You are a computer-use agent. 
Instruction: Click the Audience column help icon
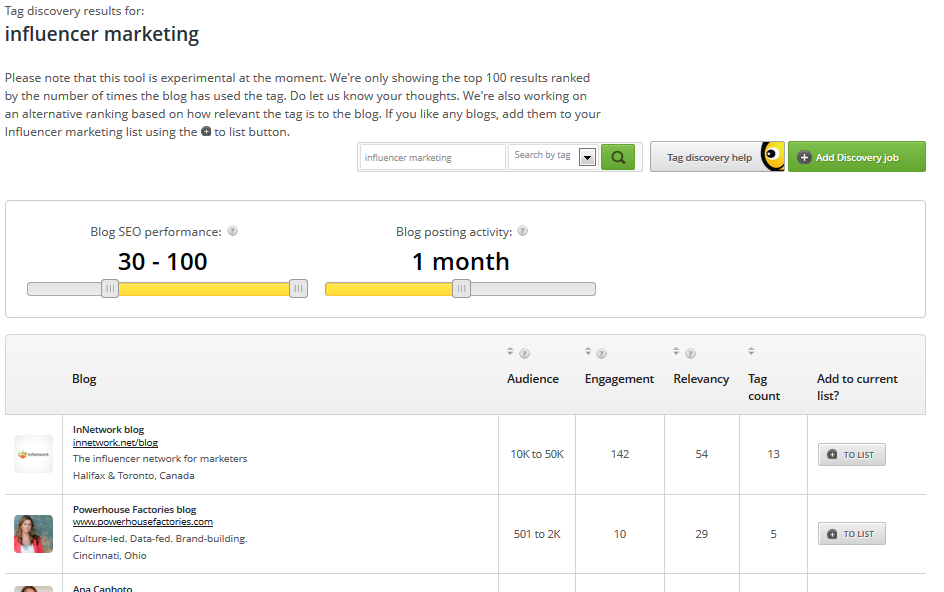[524, 354]
